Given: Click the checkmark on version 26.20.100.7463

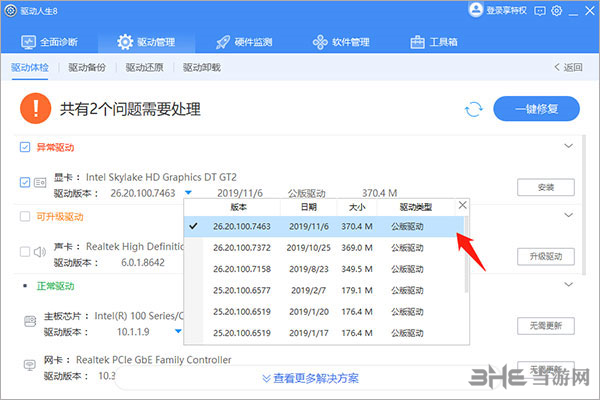Looking at the screenshot, I should (x=193, y=226).
